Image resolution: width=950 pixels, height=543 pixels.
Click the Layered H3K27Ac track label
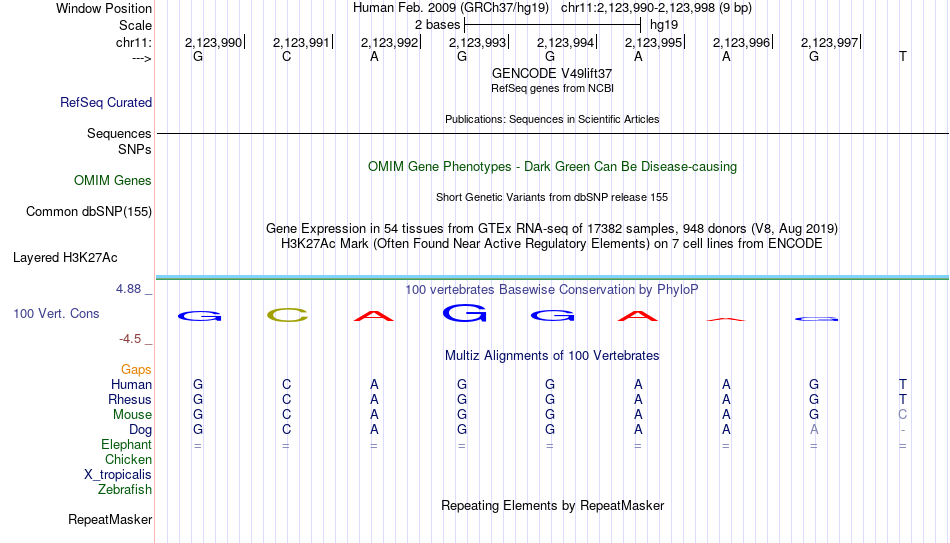tap(65, 258)
